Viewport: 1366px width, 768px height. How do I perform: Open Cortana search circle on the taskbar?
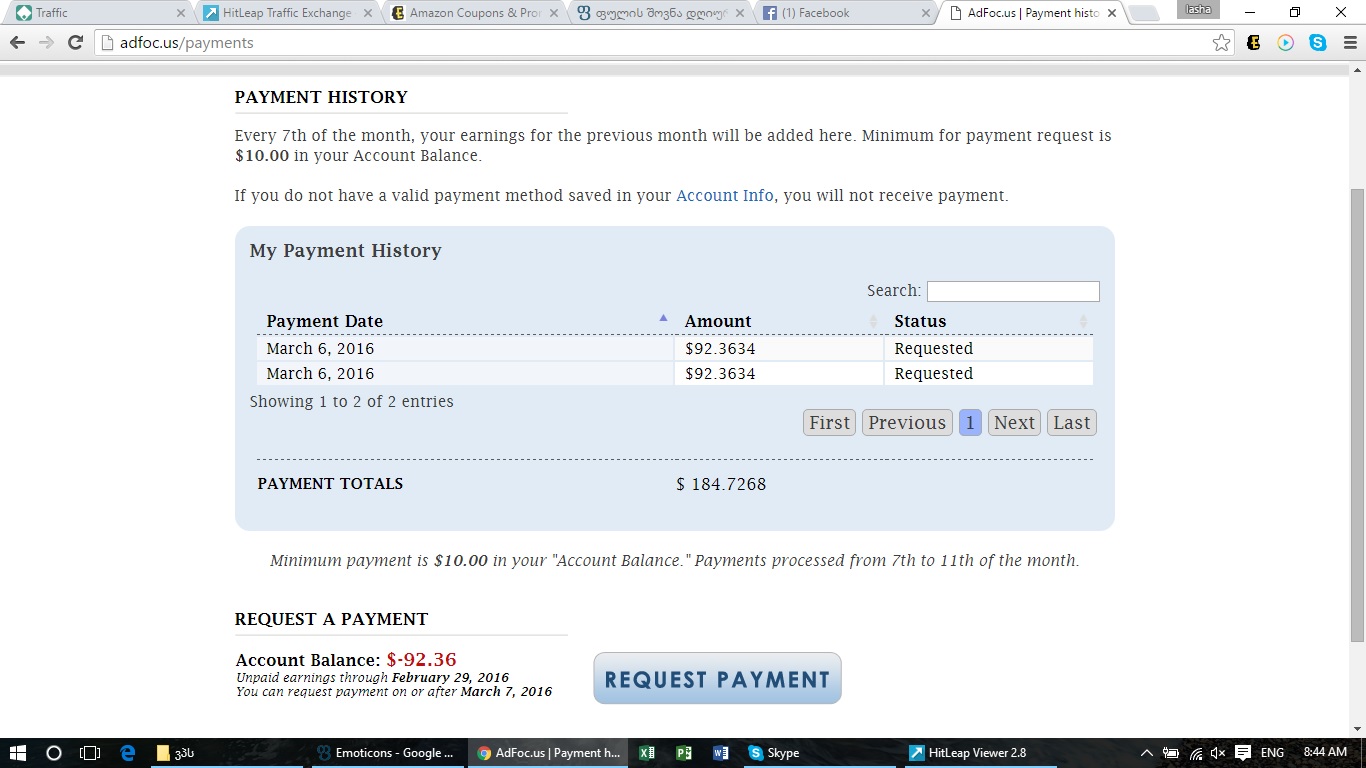(x=54, y=753)
